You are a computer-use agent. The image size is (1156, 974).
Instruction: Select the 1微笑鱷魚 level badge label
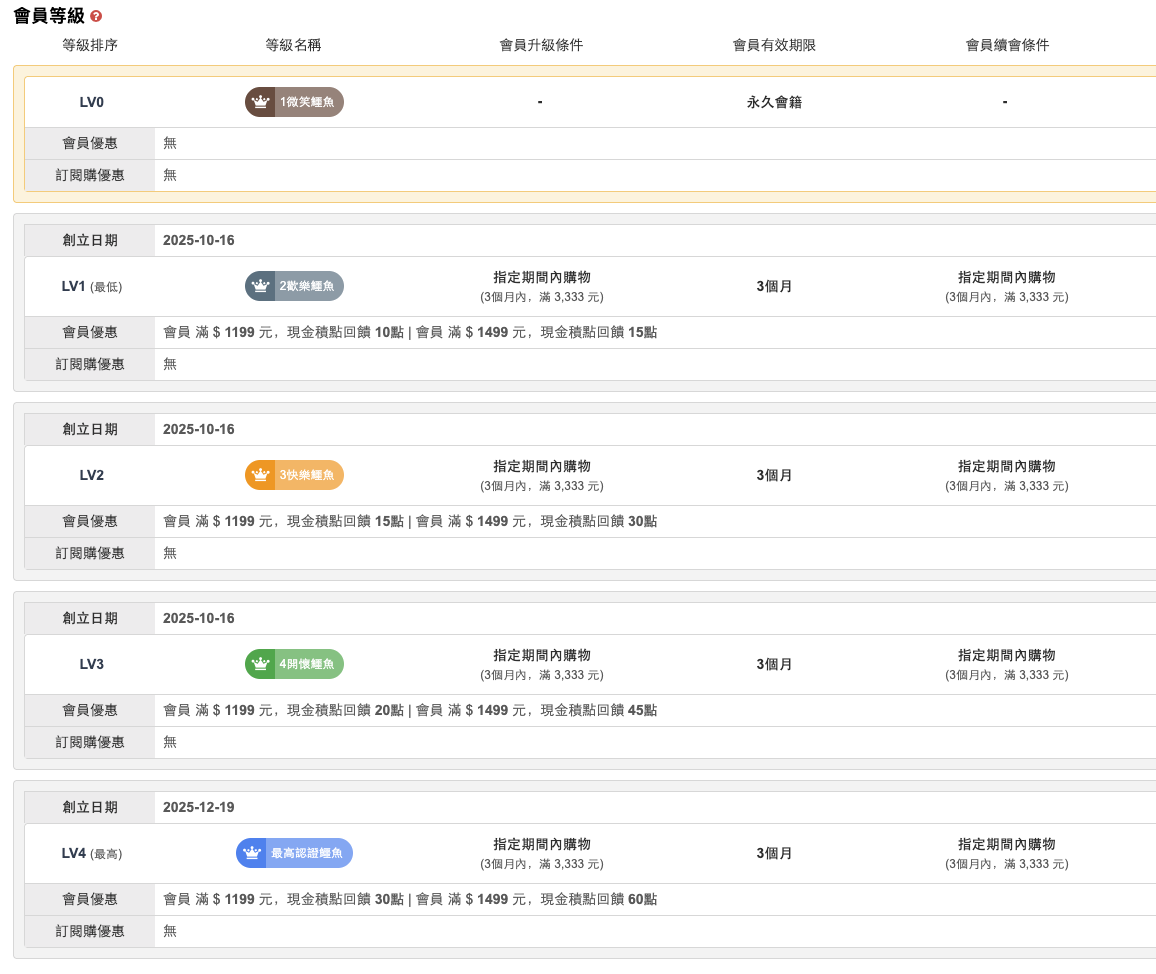[x=307, y=102]
